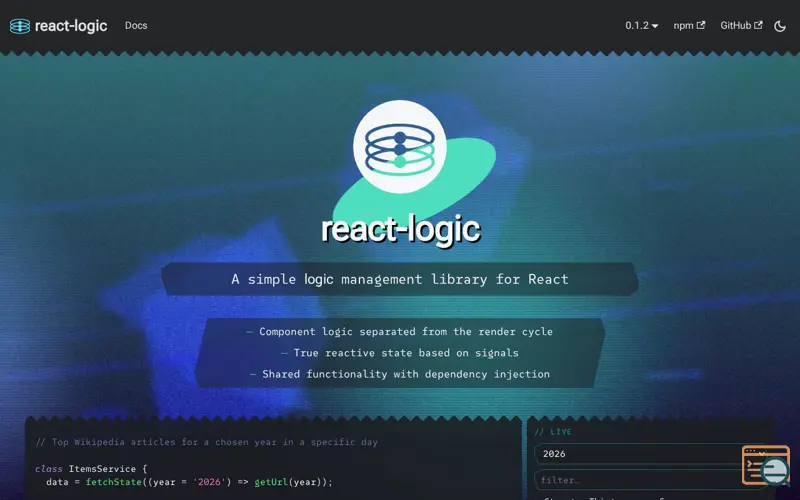Expand the 0.1.2 version dropdown
Viewport: 800px width, 500px height.
point(641,26)
